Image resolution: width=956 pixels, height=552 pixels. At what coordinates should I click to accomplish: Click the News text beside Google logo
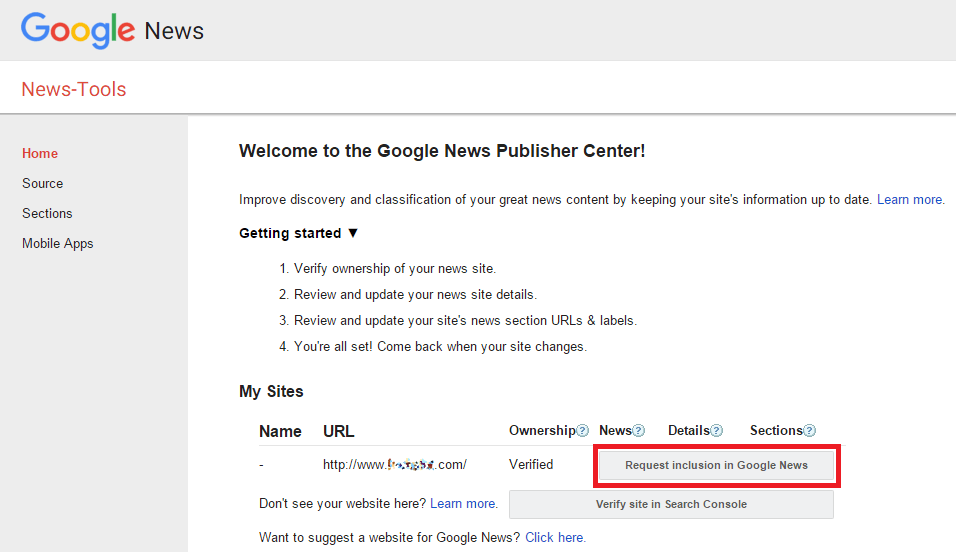174,31
